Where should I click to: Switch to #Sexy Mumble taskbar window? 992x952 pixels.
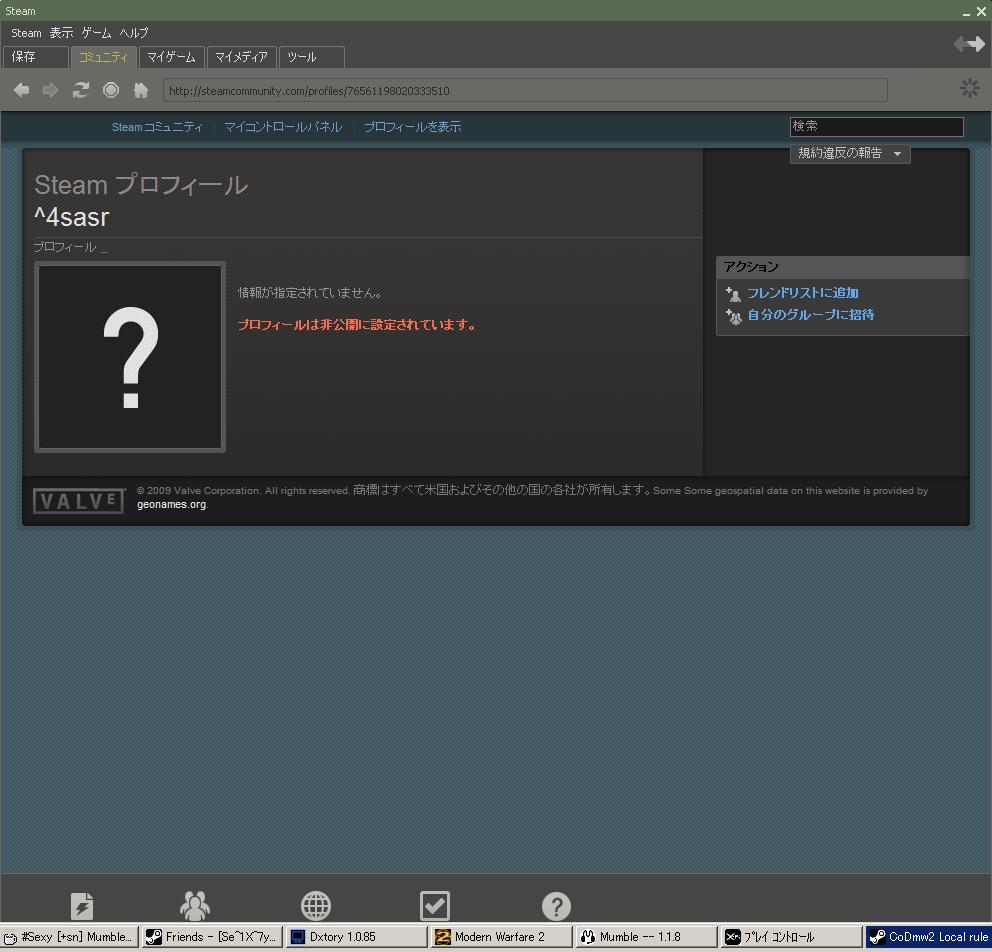click(x=69, y=937)
